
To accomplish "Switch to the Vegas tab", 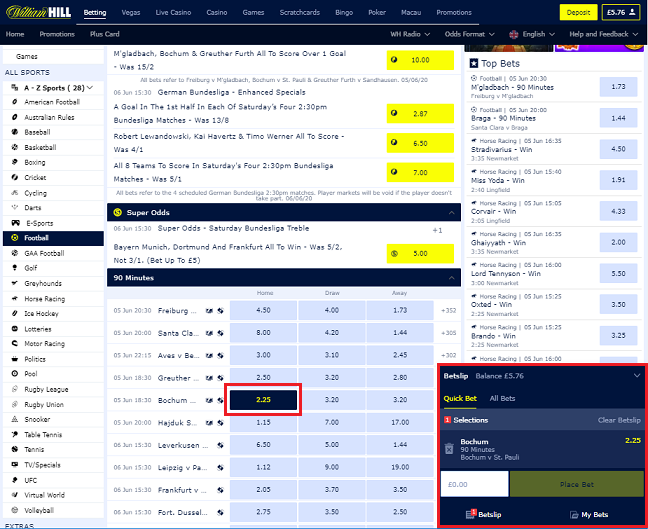I will click(131, 12).
